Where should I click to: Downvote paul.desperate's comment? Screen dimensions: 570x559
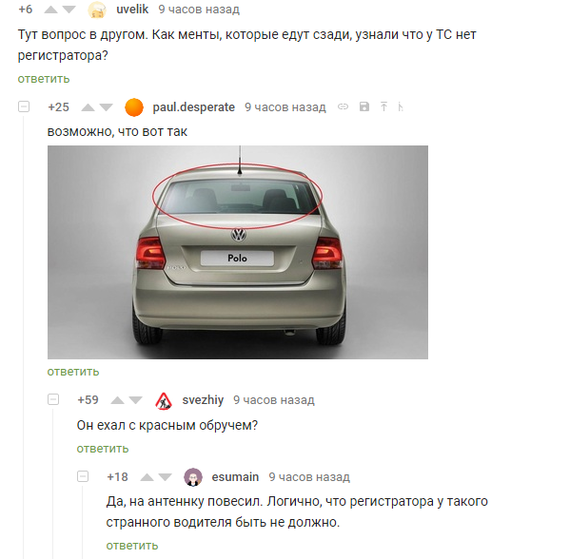coord(106,107)
